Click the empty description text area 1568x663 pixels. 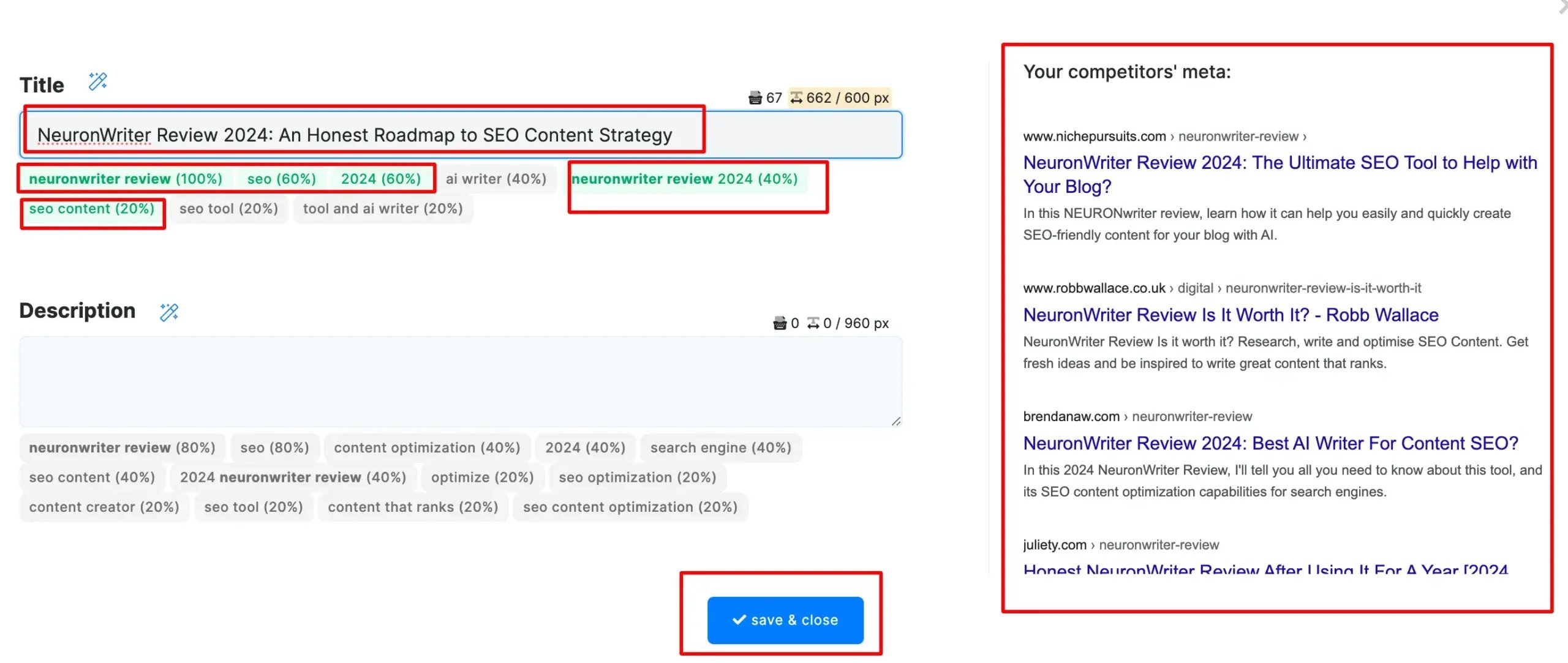pyautogui.click(x=459, y=381)
